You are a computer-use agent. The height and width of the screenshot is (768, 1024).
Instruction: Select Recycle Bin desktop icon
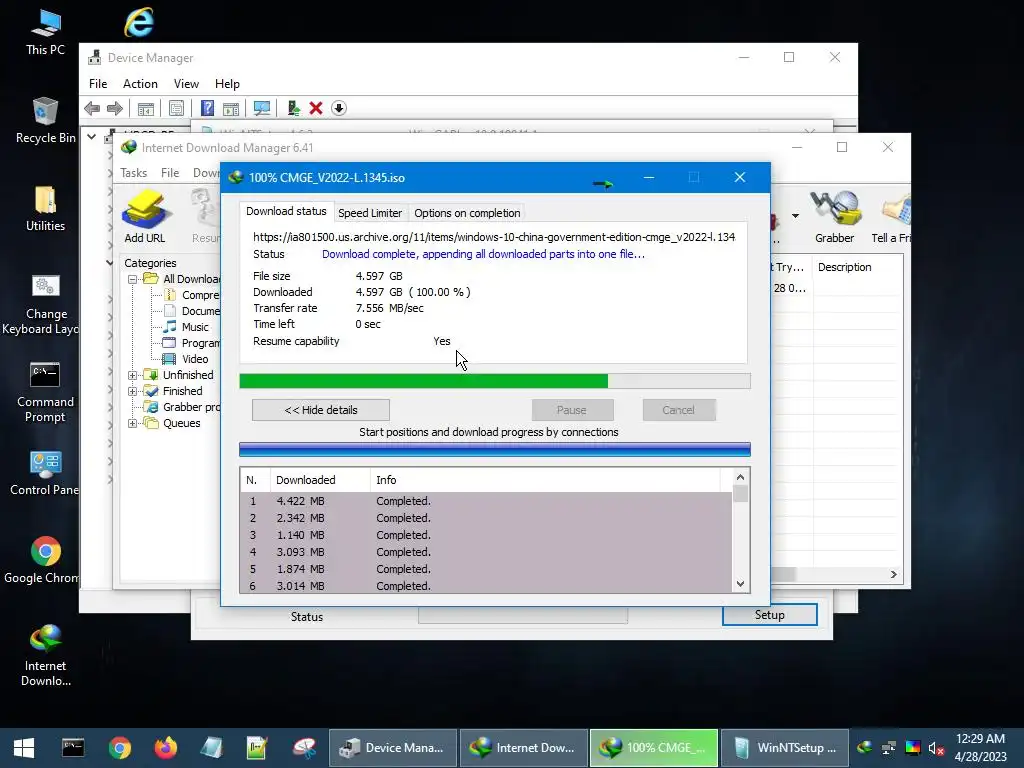(45, 120)
